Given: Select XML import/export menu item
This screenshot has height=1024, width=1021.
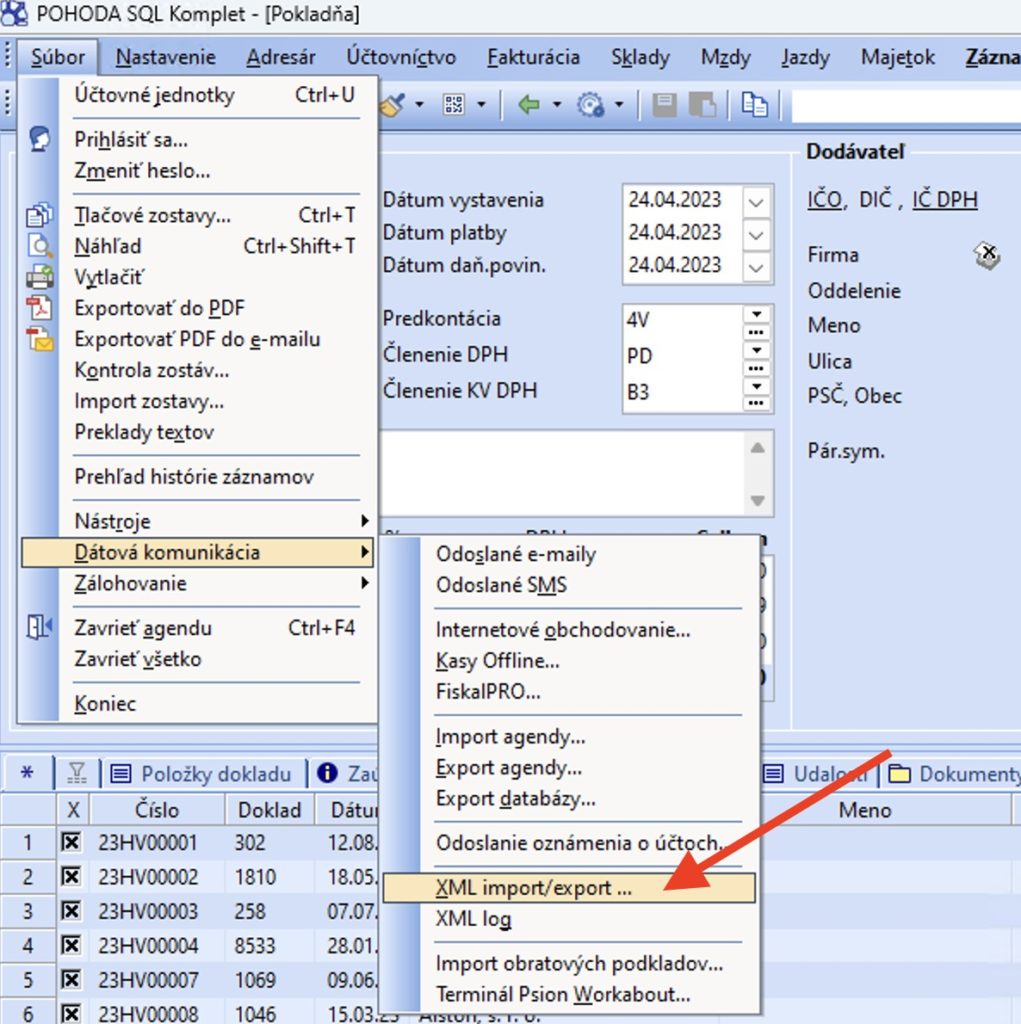Looking at the screenshot, I should (x=568, y=888).
